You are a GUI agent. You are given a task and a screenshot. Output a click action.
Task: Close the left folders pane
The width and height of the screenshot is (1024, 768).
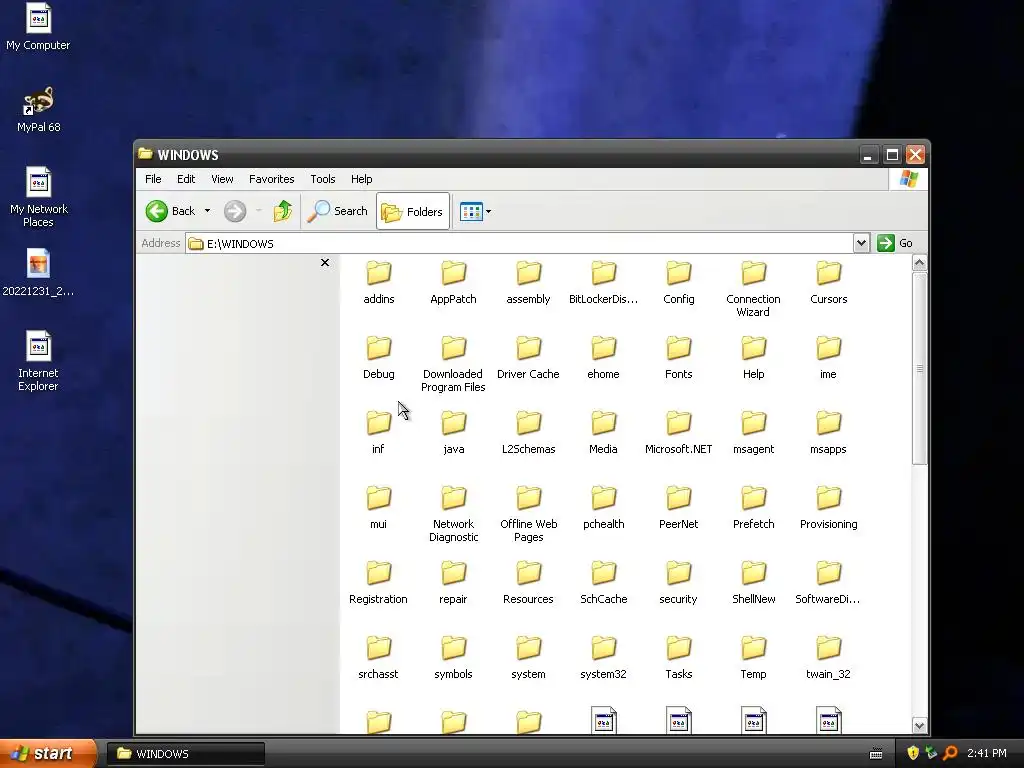pos(325,263)
